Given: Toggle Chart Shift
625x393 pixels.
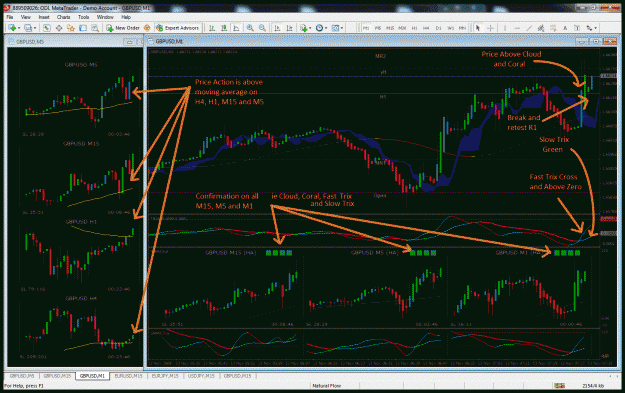Looking at the screenshot, I should [289, 28].
